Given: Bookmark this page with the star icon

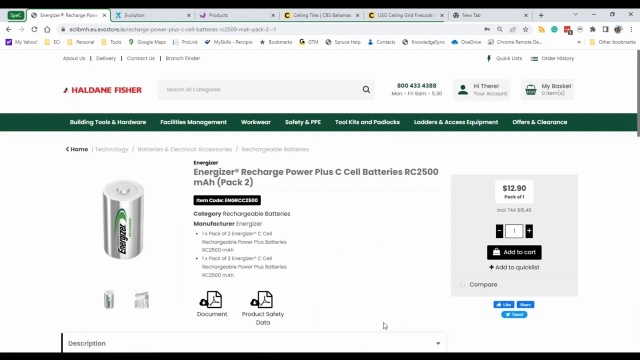Looking at the screenshot, I should pyautogui.click(x=525, y=29).
